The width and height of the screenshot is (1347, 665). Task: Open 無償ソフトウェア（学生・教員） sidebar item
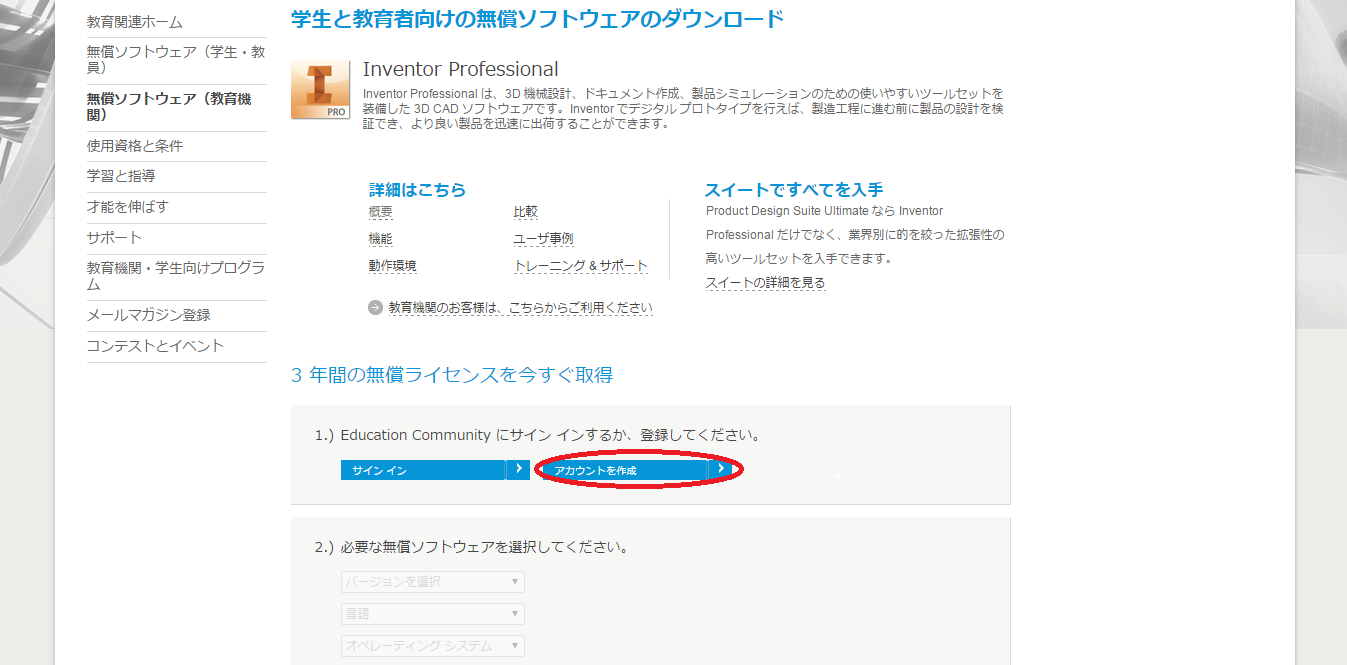pos(176,59)
